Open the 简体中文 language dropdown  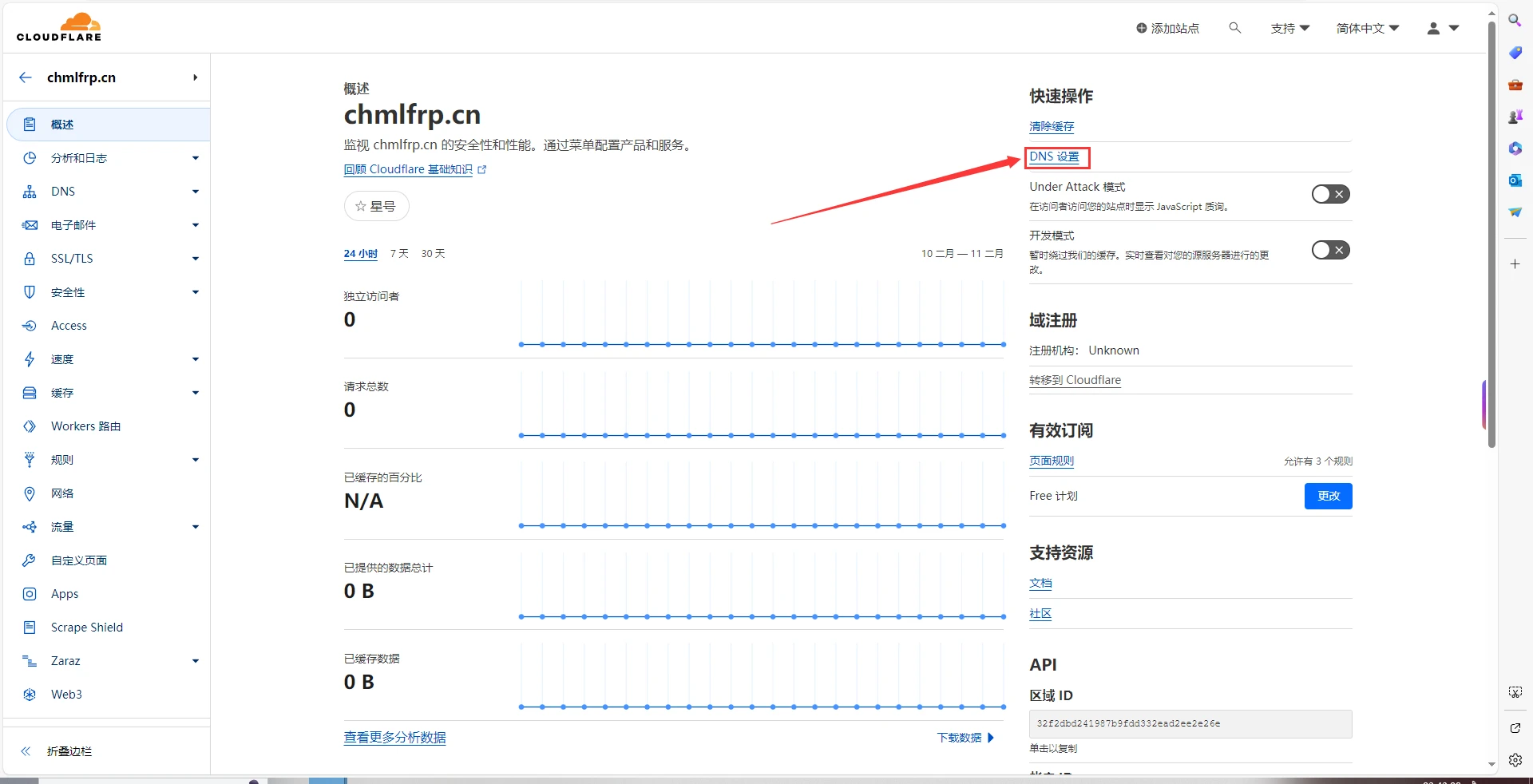coord(1367,28)
